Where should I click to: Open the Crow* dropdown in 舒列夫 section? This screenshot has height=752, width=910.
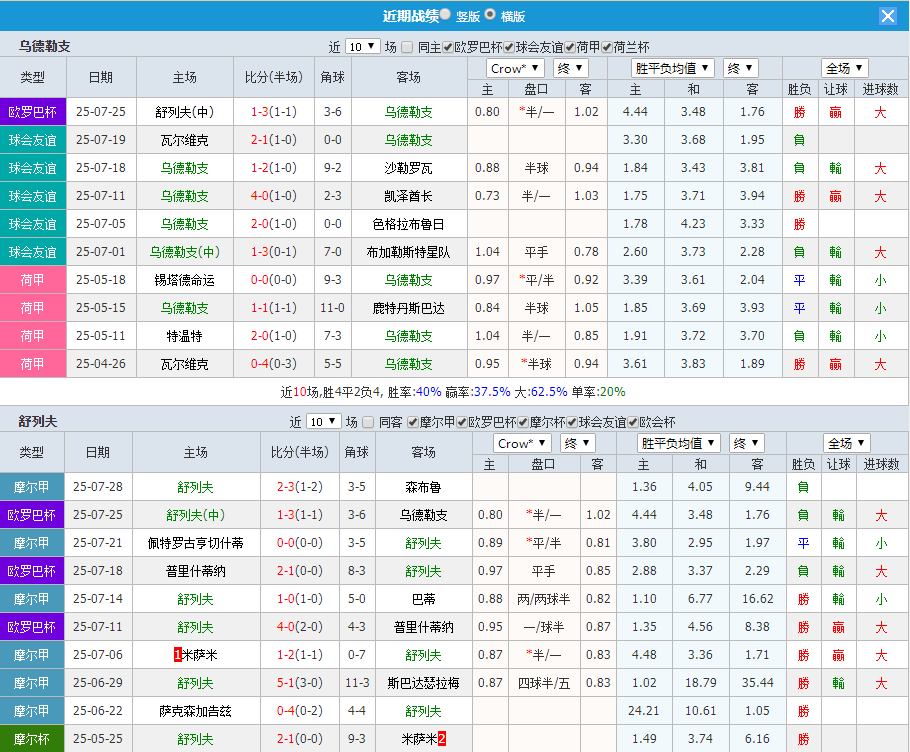click(x=520, y=443)
